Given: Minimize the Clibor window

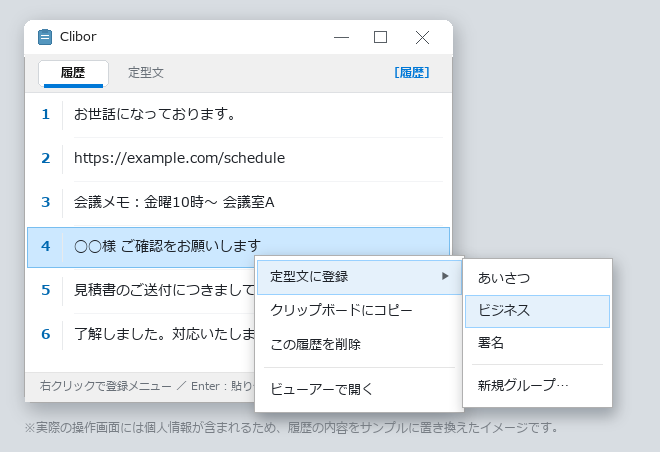Looking at the screenshot, I should point(341,37).
